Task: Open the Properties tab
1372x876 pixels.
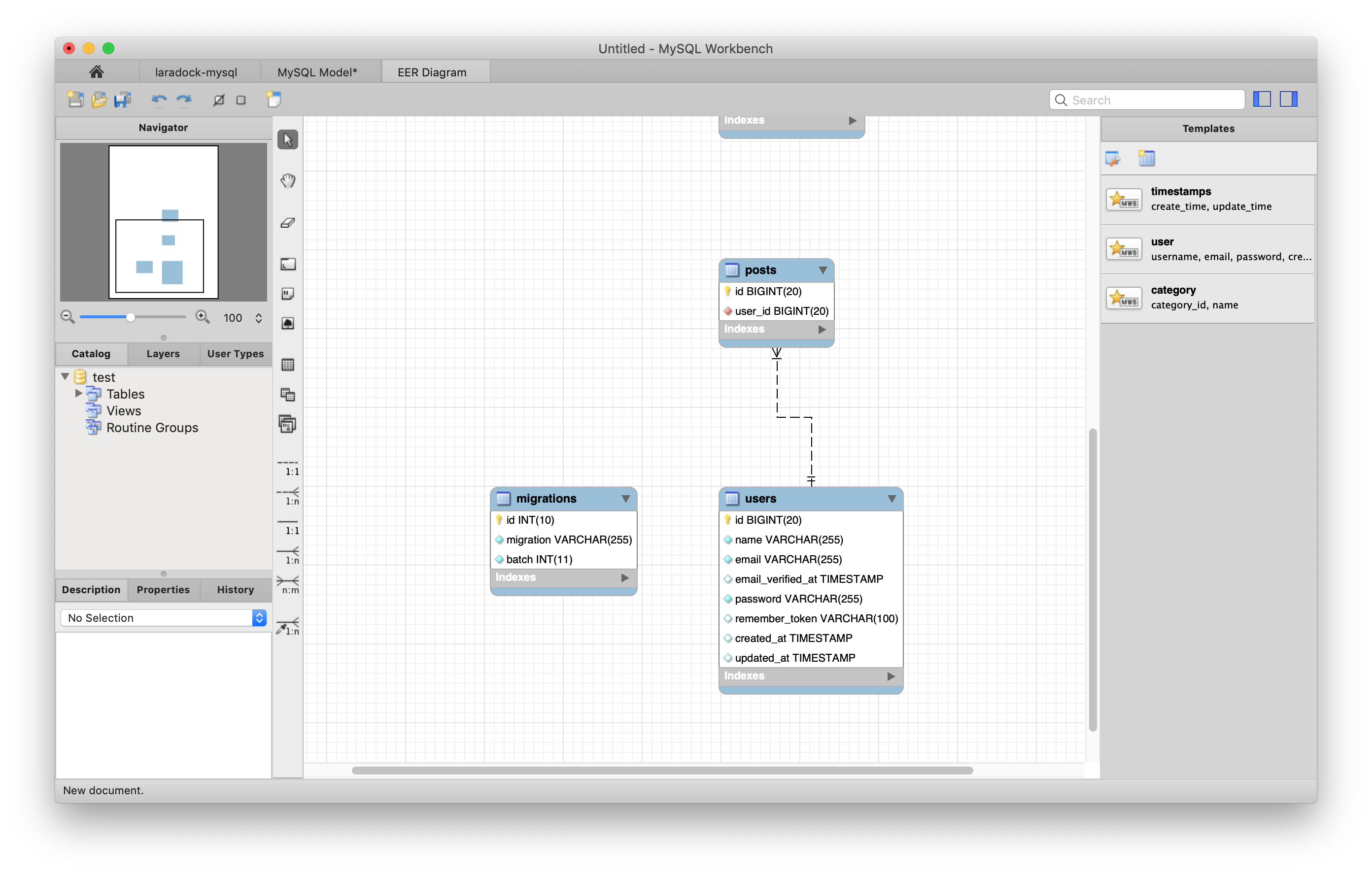Action: click(163, 590)
